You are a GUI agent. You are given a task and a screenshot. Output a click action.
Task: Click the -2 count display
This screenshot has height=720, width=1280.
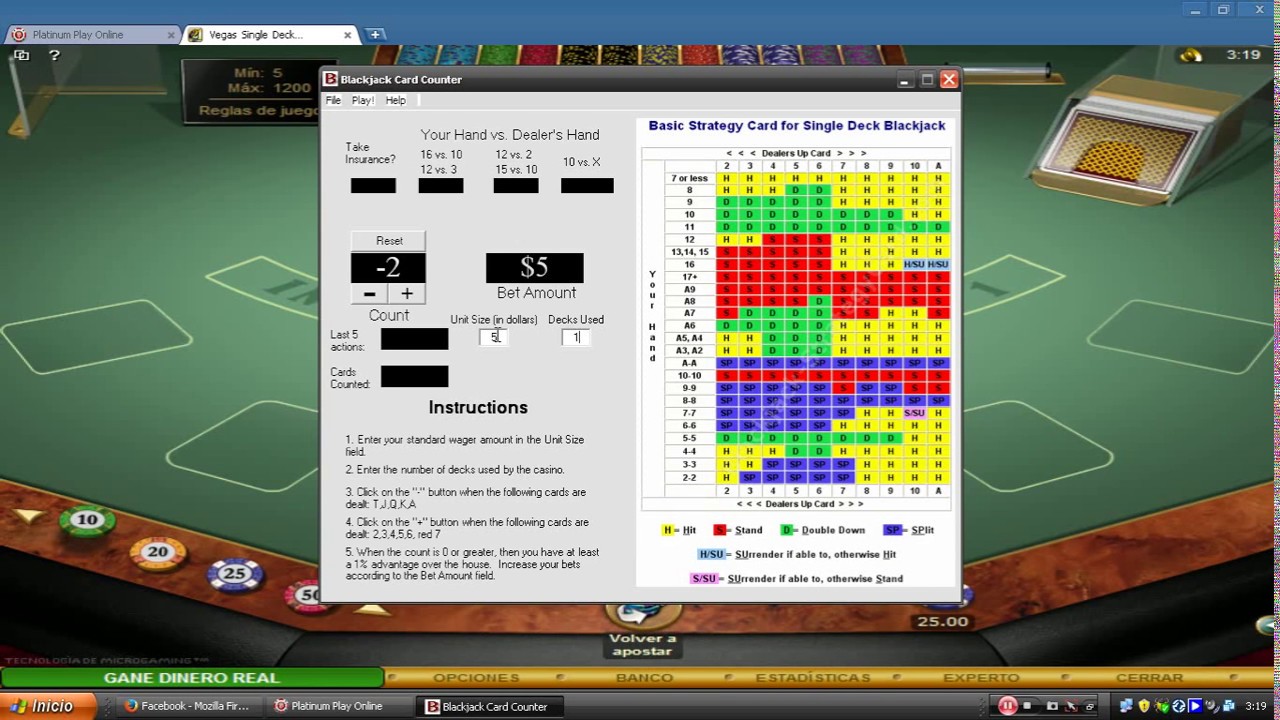[388, 268]
